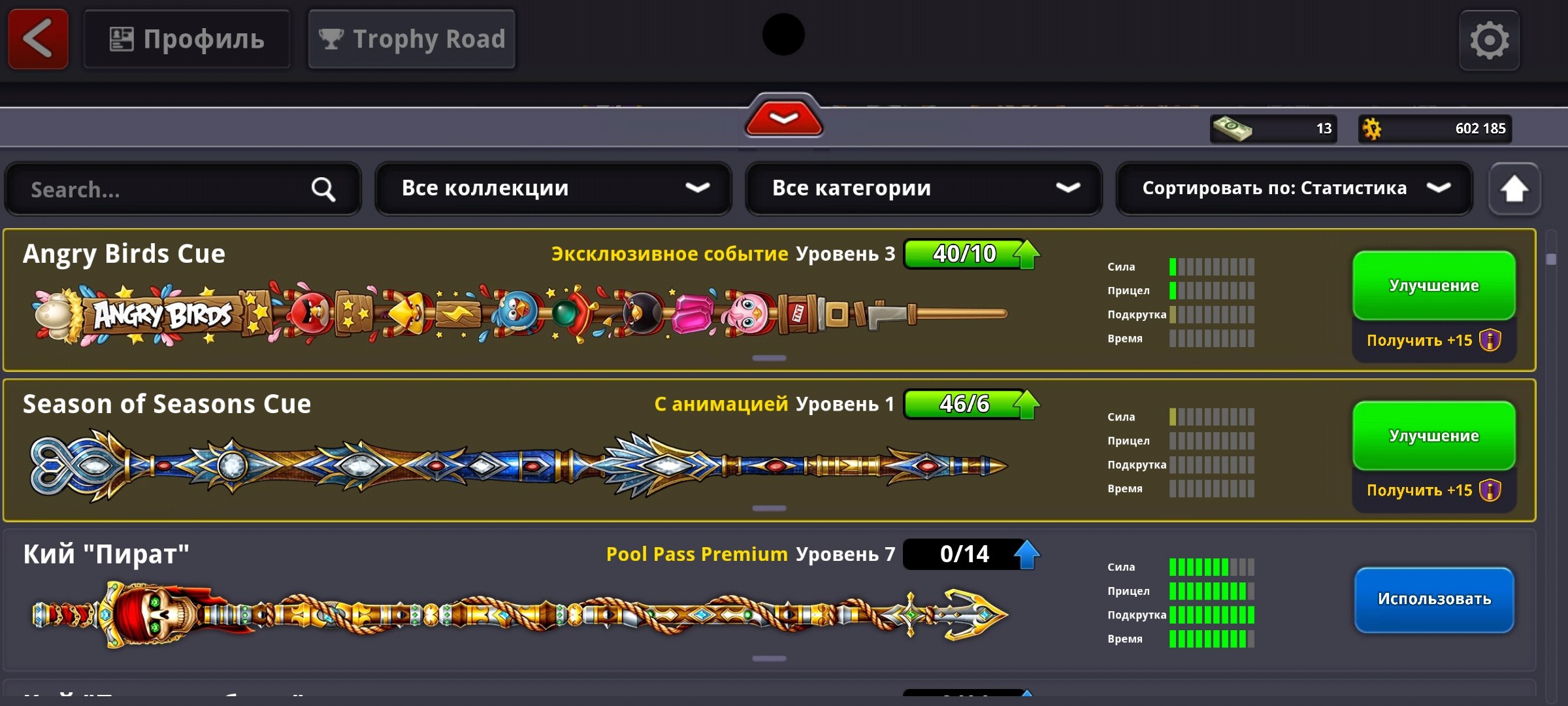Open settings via the gear icon
Screen dimensions: 1568x706
[1490, 41]
